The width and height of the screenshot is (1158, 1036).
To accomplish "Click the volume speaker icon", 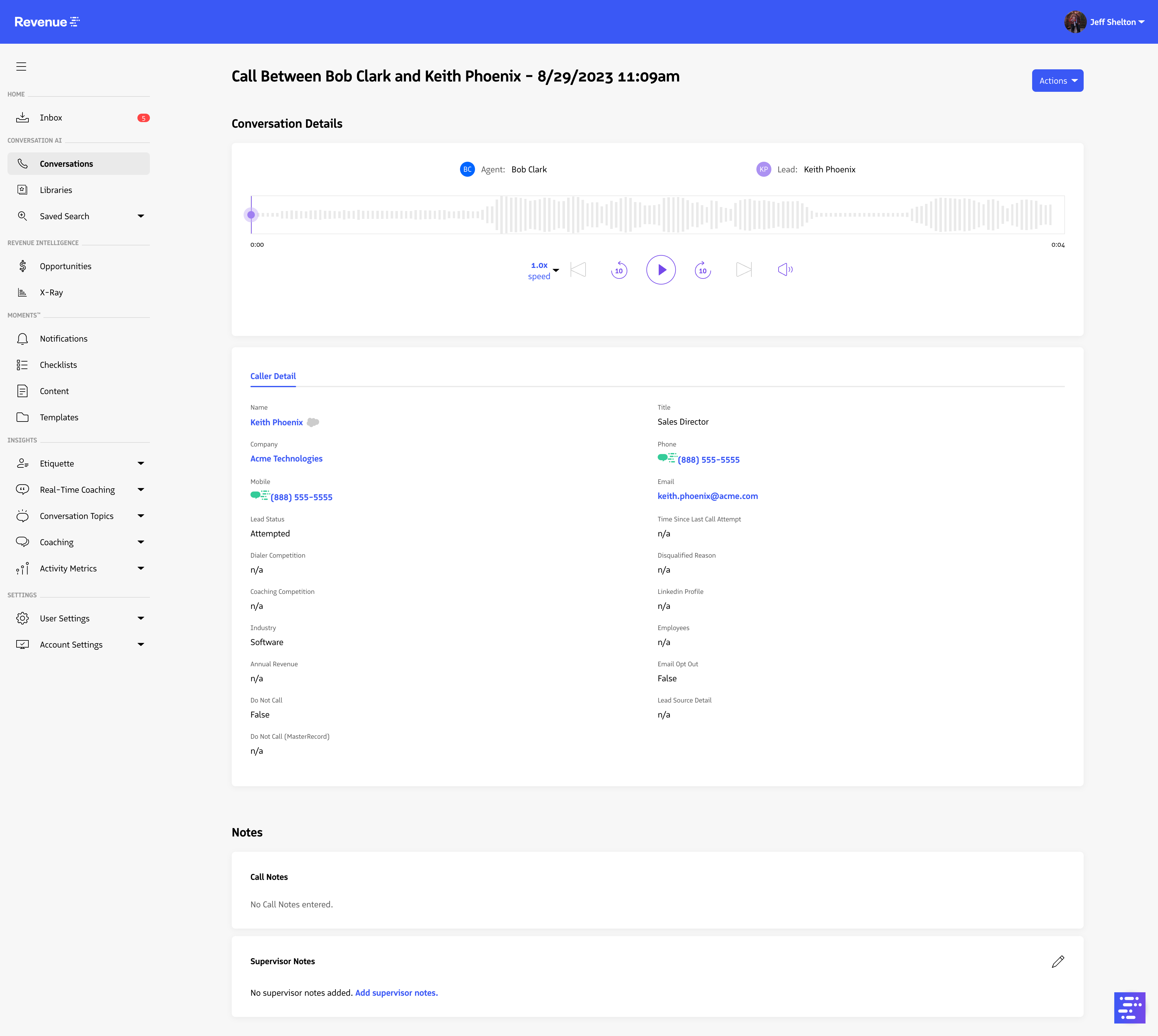I will click(785, 270).
